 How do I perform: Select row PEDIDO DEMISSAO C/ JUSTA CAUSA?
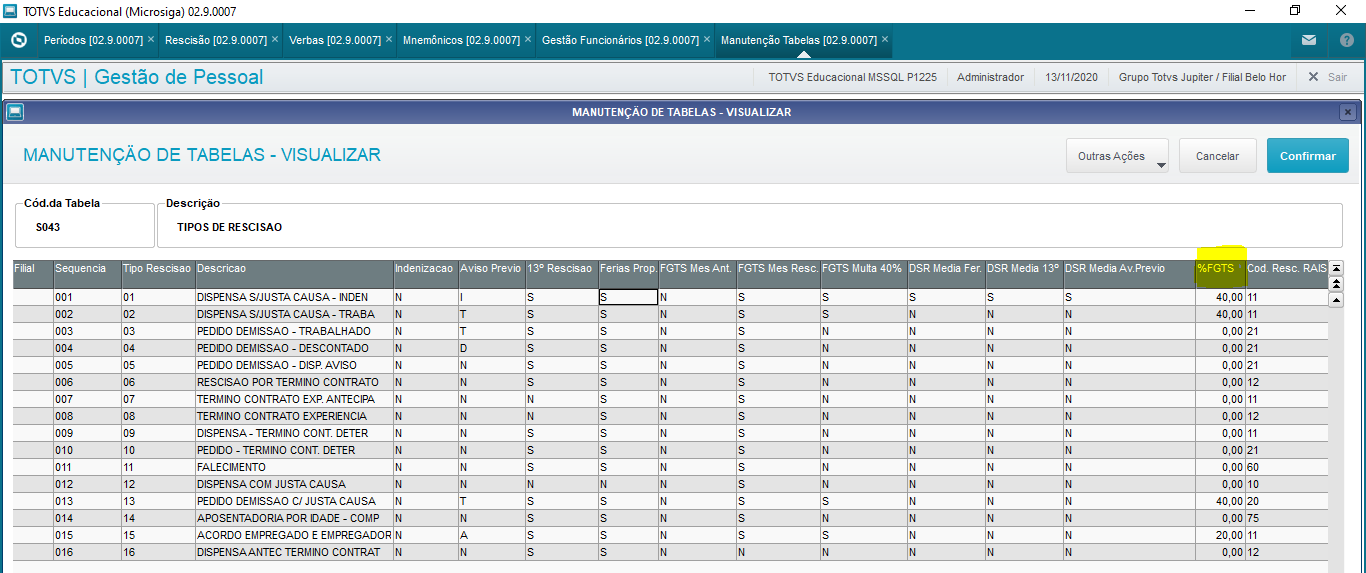[x=670, y=501]
